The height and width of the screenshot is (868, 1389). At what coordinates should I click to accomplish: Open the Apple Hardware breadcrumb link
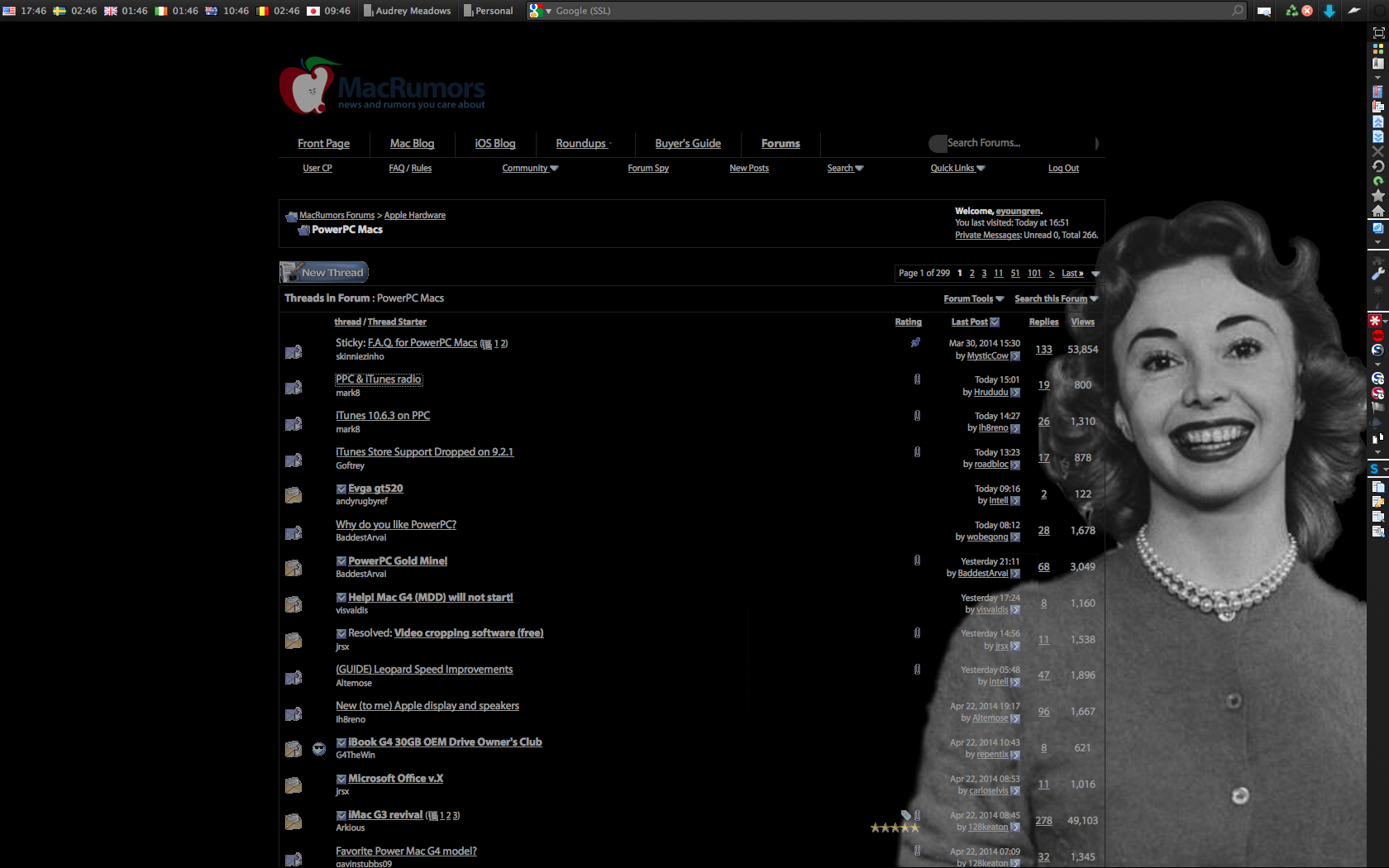click(x=415, y=215)
